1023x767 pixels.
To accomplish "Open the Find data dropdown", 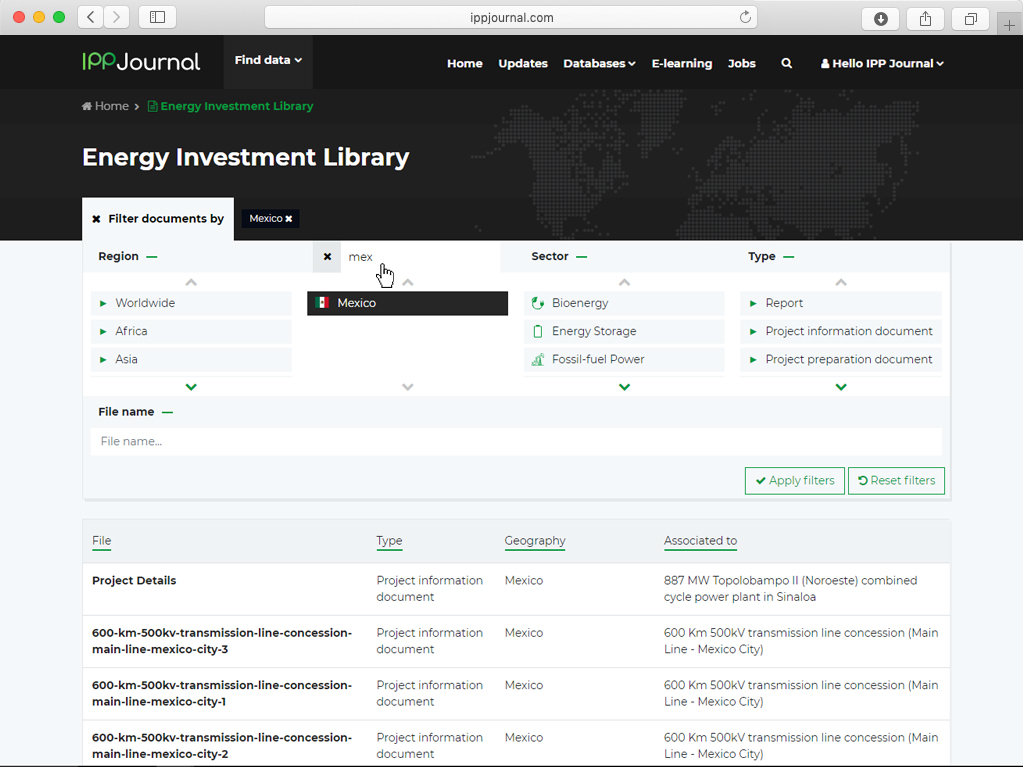I will coord(268,61).
